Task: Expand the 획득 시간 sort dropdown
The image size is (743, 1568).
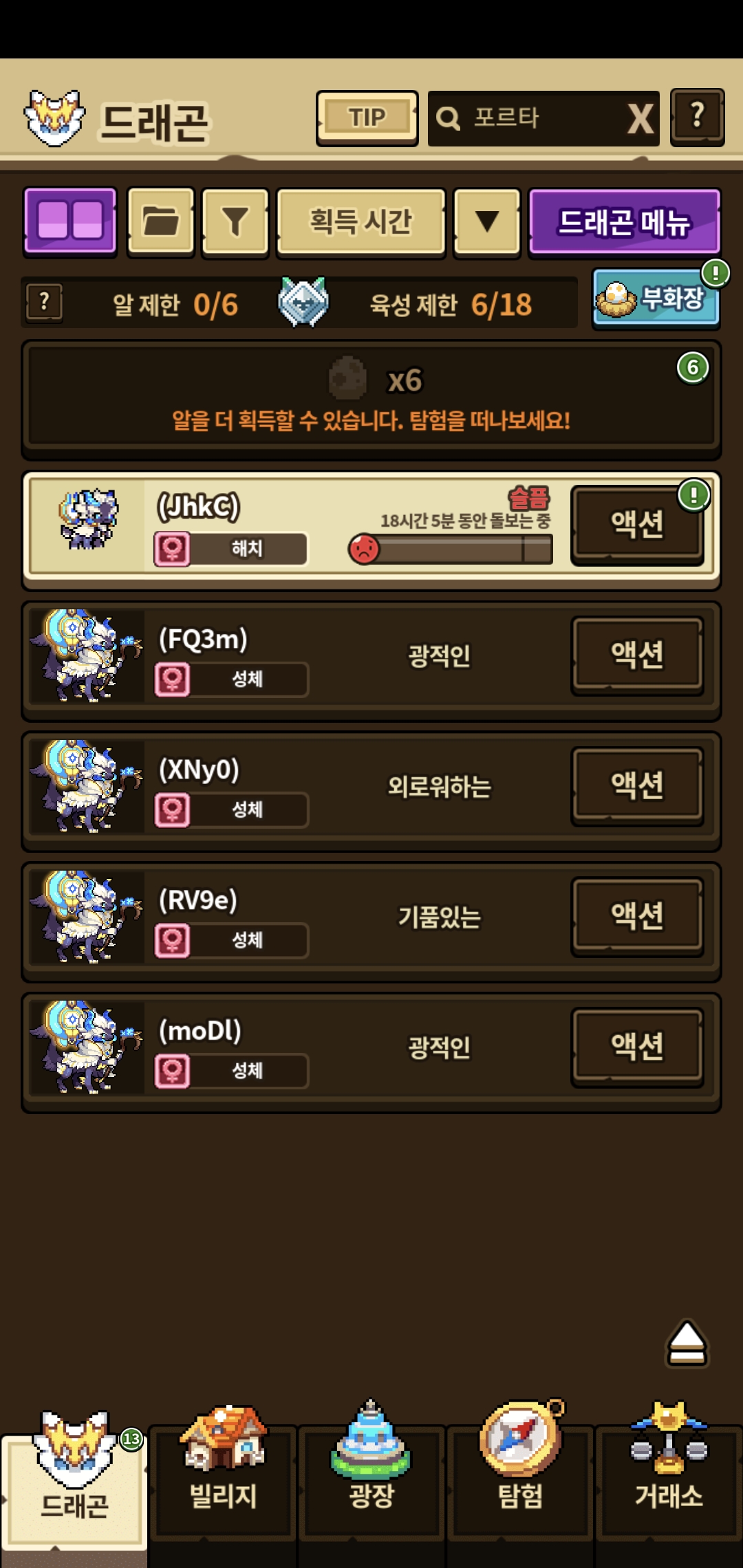Action: coord(360,221)
